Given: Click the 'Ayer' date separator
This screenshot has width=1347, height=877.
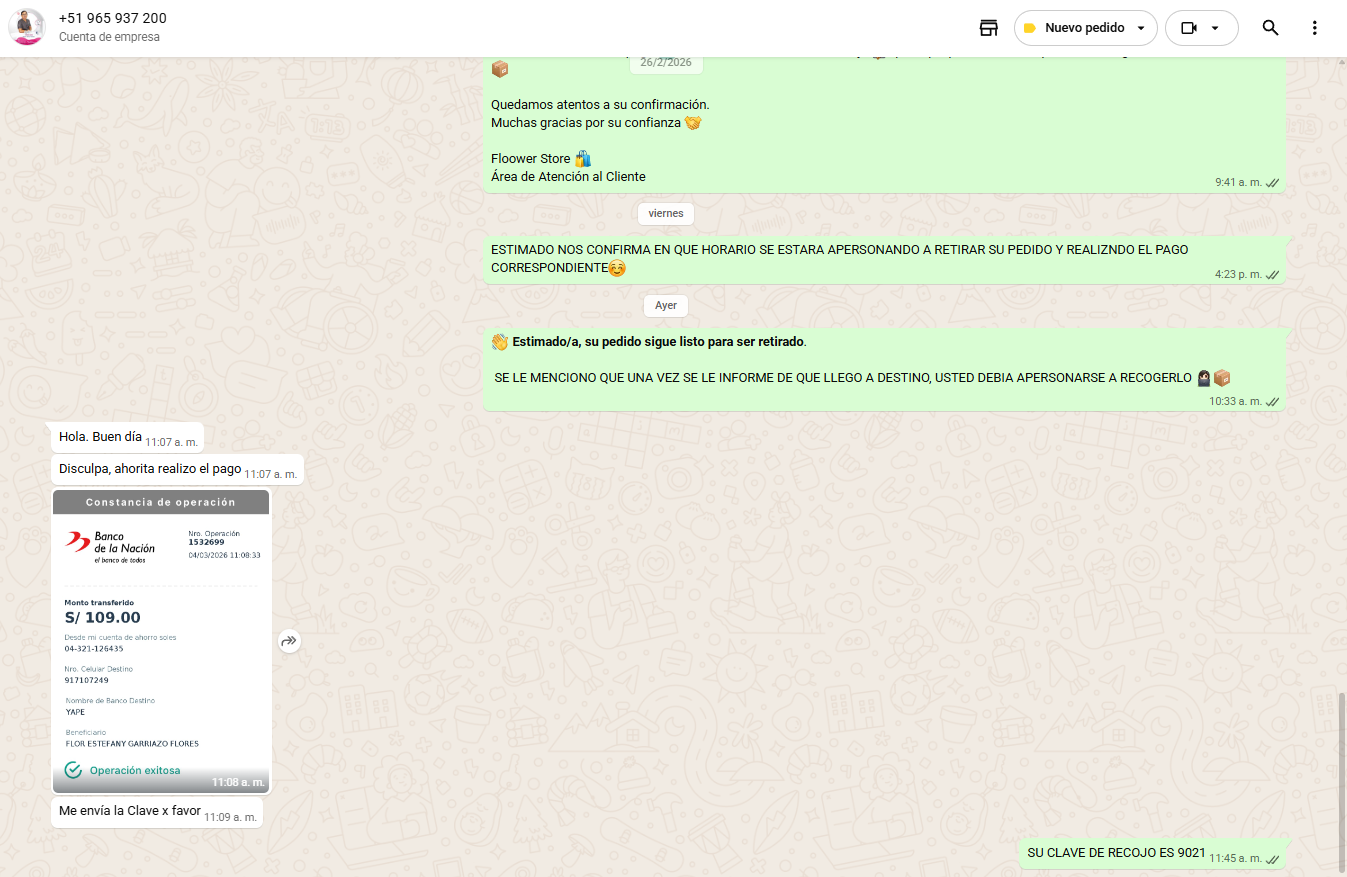Looking at the screenshot, I should [x=666, y=305].
